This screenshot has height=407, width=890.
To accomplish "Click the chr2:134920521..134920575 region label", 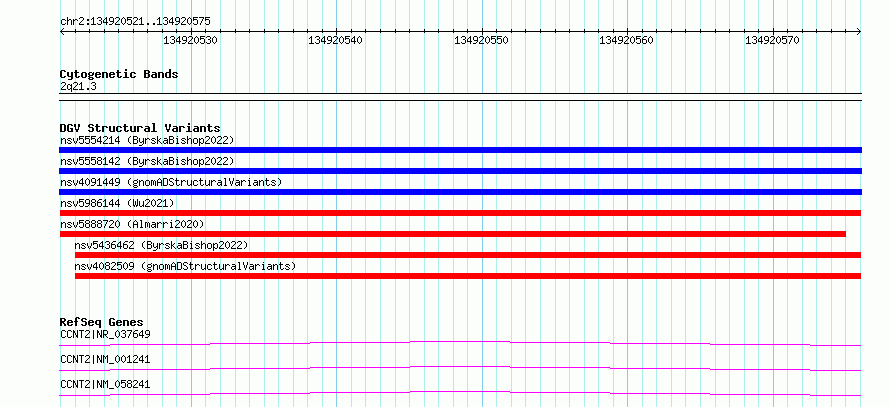I will 135,22.
